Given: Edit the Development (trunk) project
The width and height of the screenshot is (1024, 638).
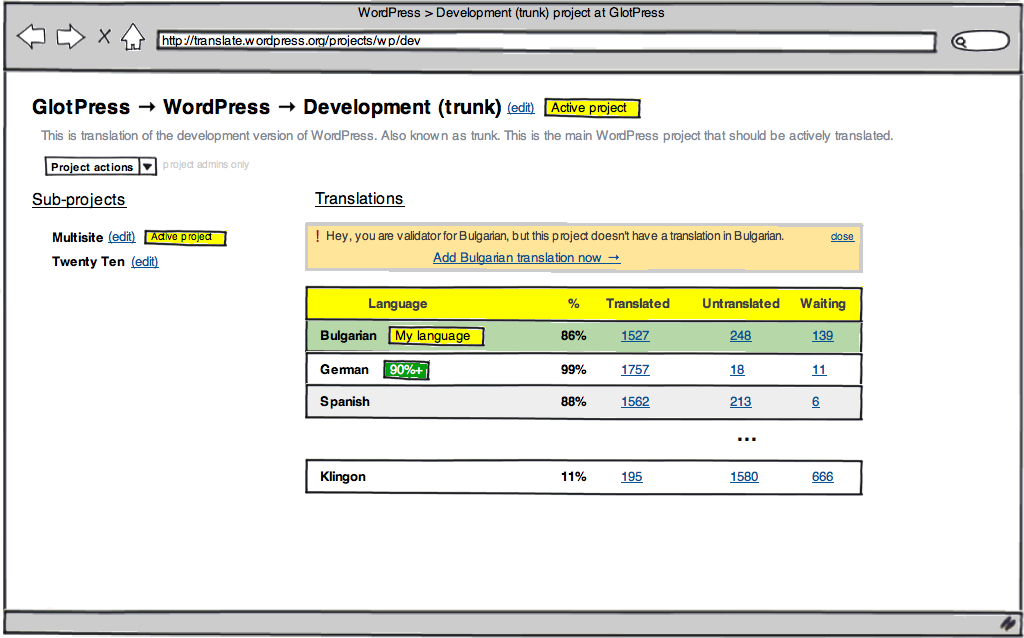Looking at the screenshot, I should (x=520, y=108).
